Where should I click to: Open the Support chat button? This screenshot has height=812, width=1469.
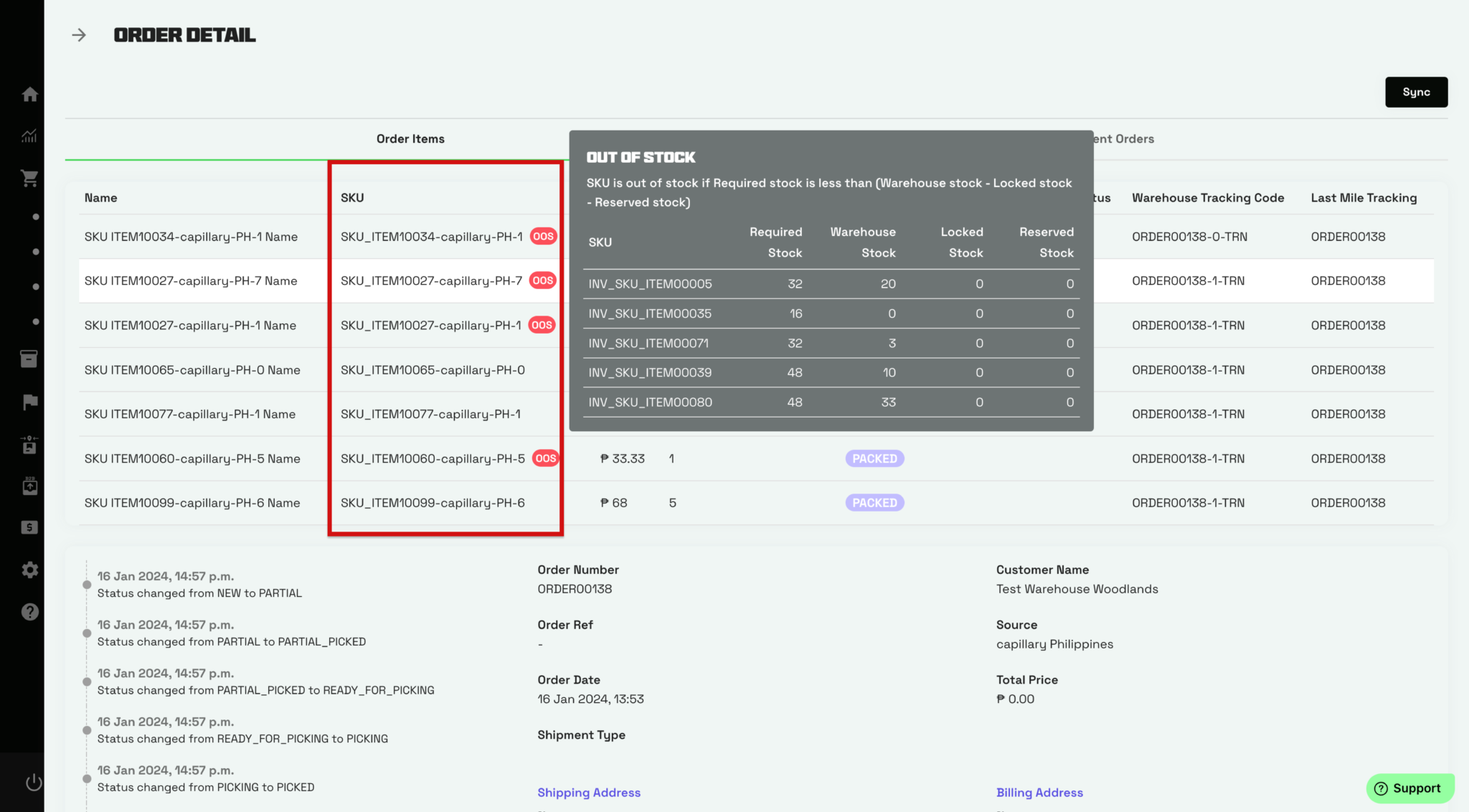point(1409,788)
